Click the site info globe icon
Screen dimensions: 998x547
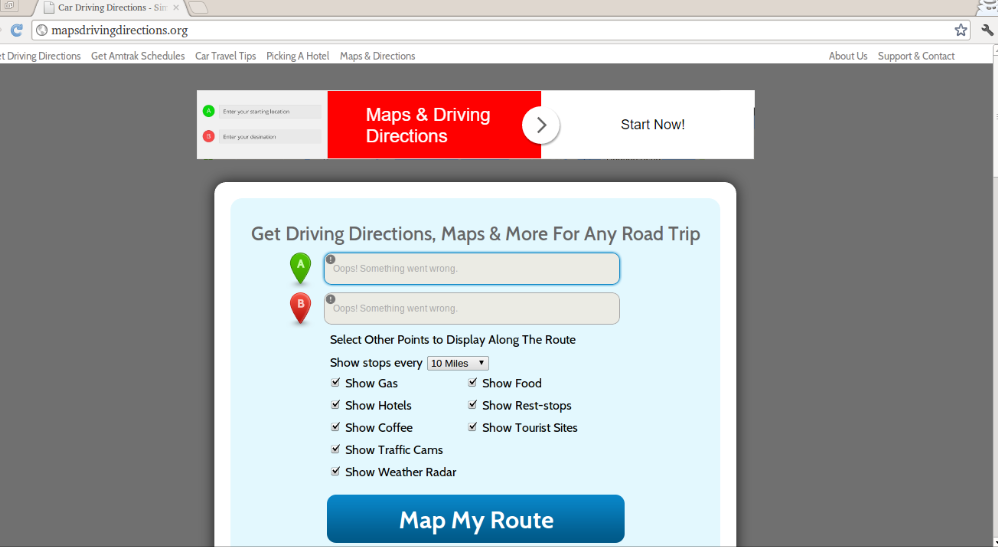coord(41,30)
